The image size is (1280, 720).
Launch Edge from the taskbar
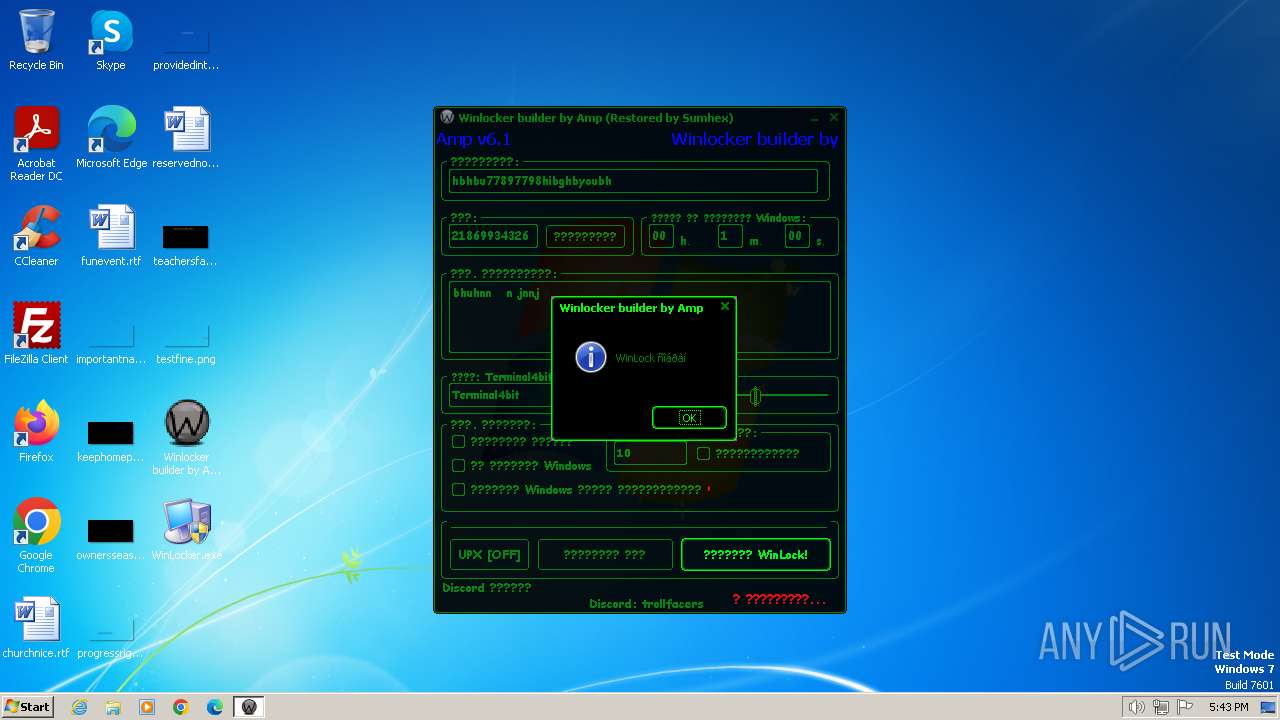pyautogui.click(x=215, y=707)
